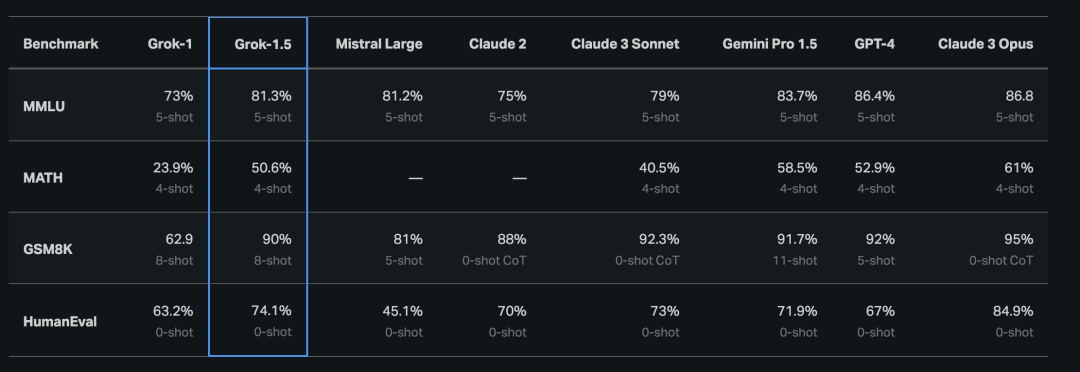The height and width of the screenshot is (372, 1080).
Task: Click Claude 3 Opus HumanEval 84.9%
Action: 1013,311
